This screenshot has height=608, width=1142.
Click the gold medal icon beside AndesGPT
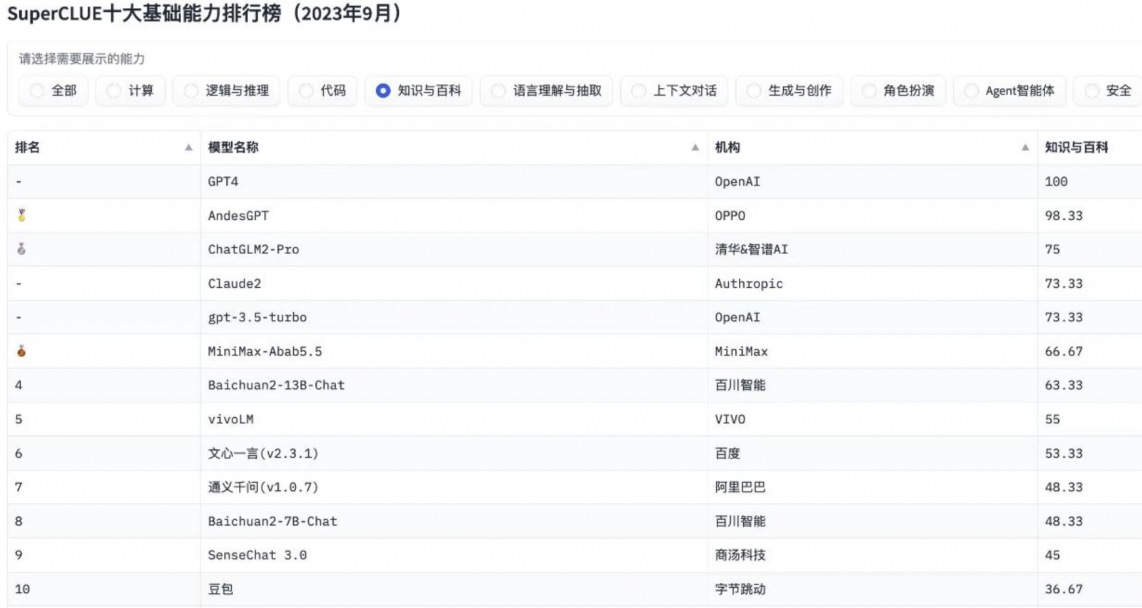20,215
